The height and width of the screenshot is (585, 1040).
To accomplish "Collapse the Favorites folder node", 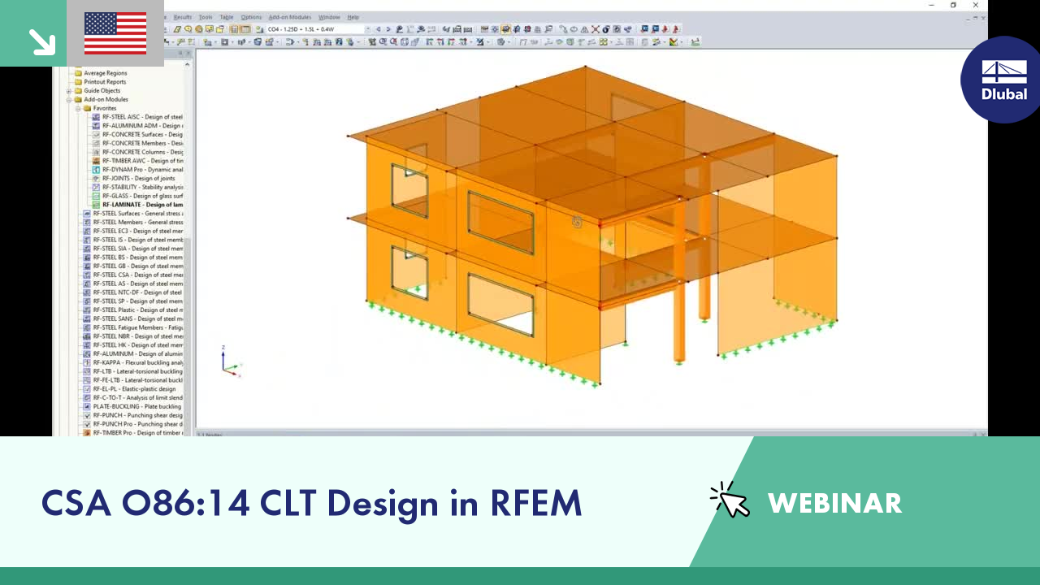I will point(78,108).
